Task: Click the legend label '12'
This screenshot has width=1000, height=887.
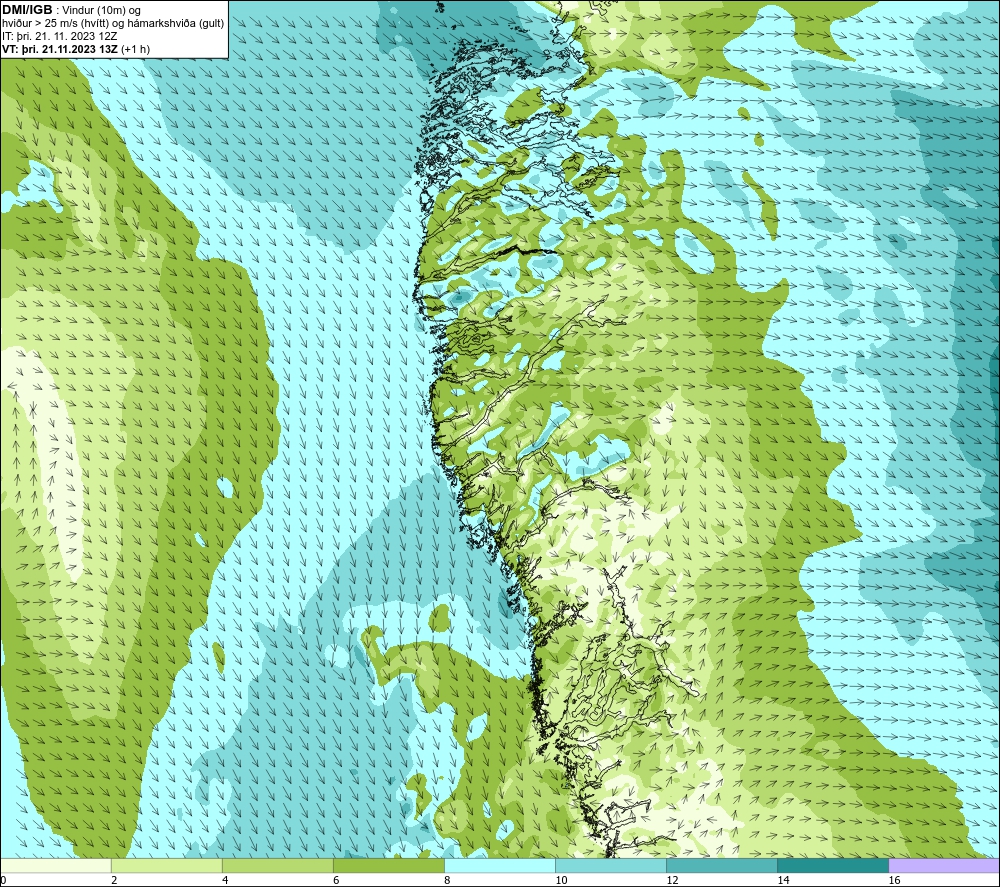Action: point(672,881)
